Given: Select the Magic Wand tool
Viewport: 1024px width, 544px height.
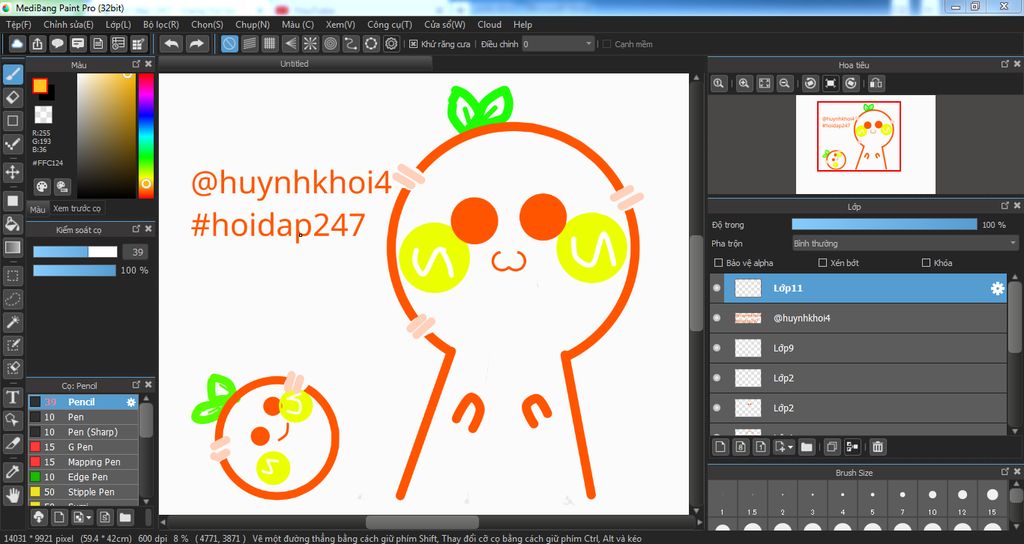Looking at the screenshot, I should click(x=12, y=322).
